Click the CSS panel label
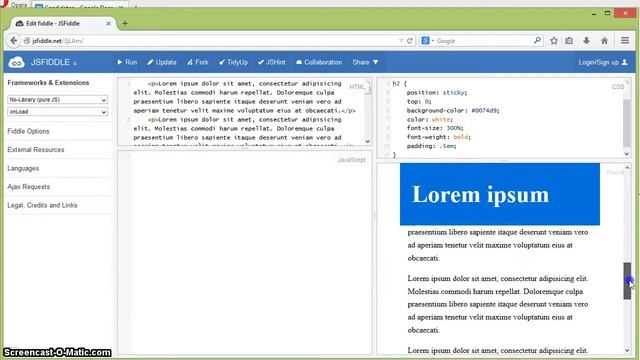The height and width of the screenshot is (360, 640). 618,87
